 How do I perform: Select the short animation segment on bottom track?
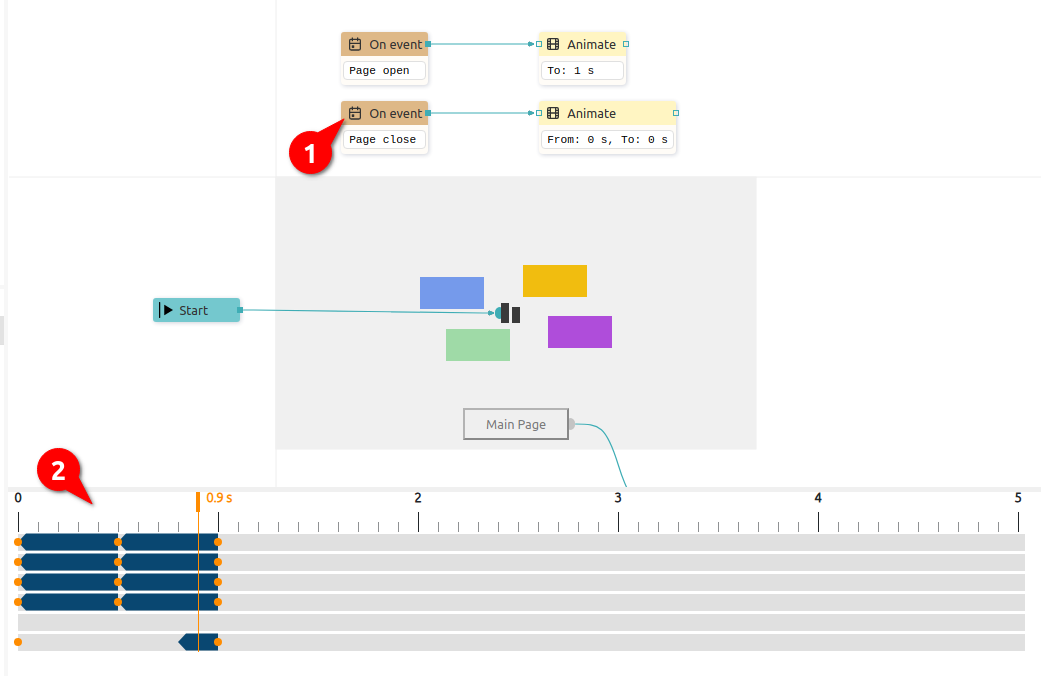tap(198, 642)
